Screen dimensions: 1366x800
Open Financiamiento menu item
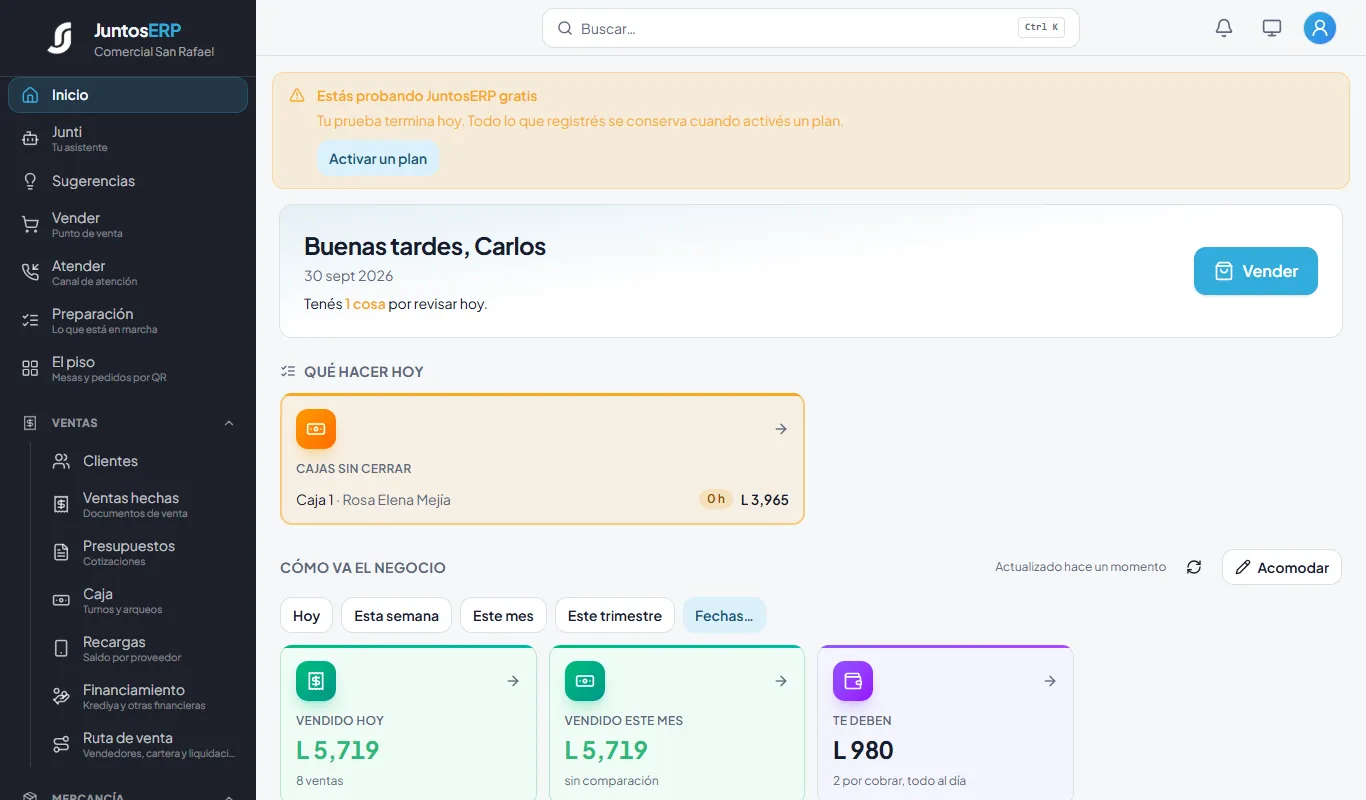144,697
